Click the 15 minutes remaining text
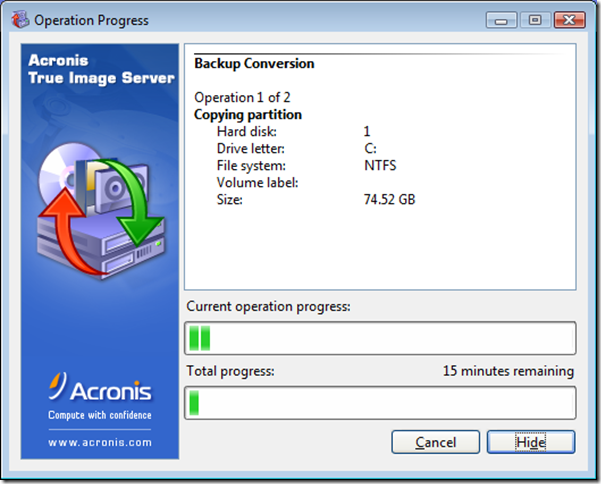The width and height of the screenshot is (601, 484). [508, 372]
